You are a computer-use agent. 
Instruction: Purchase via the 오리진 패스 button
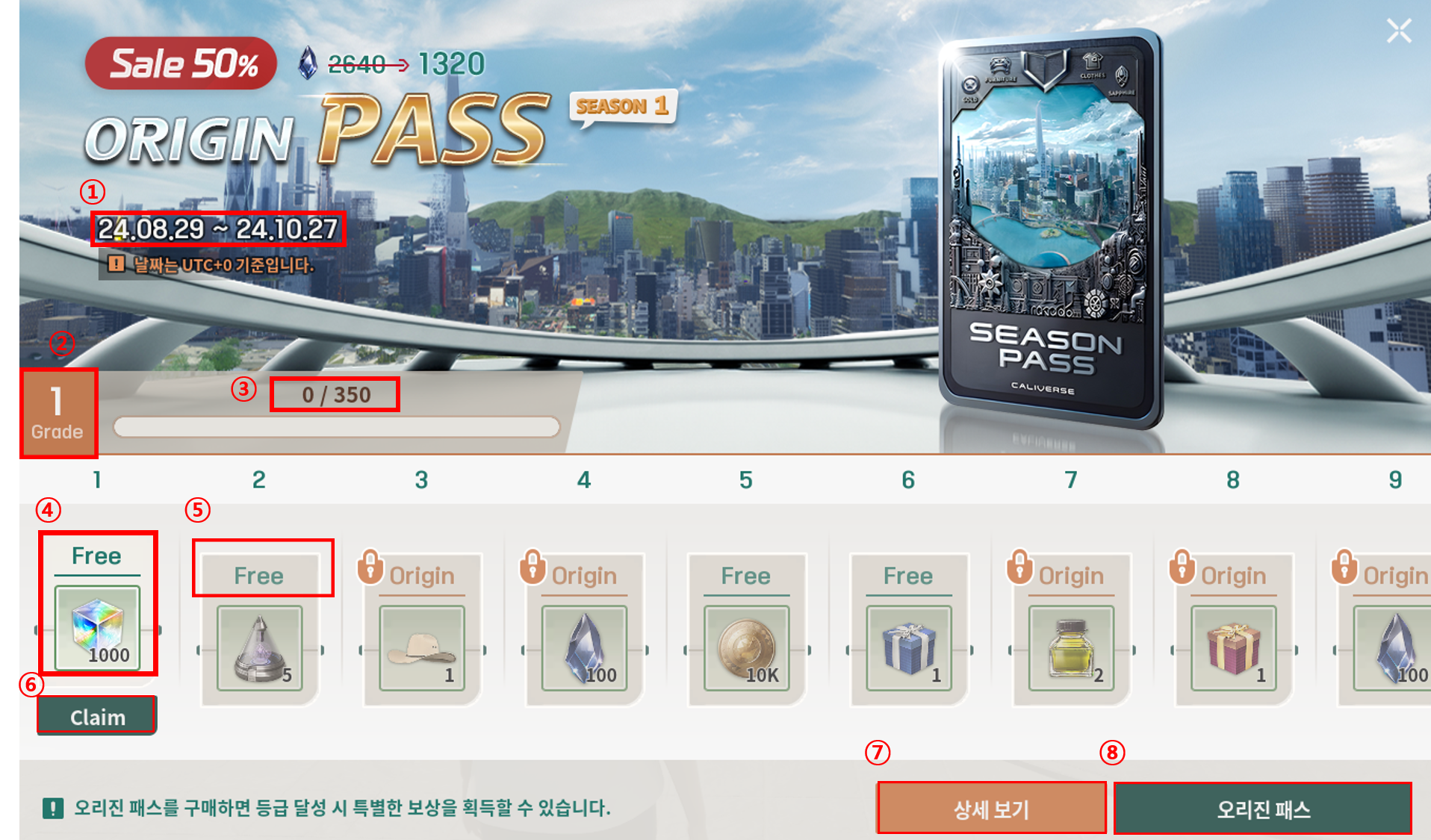(1263, 808)
